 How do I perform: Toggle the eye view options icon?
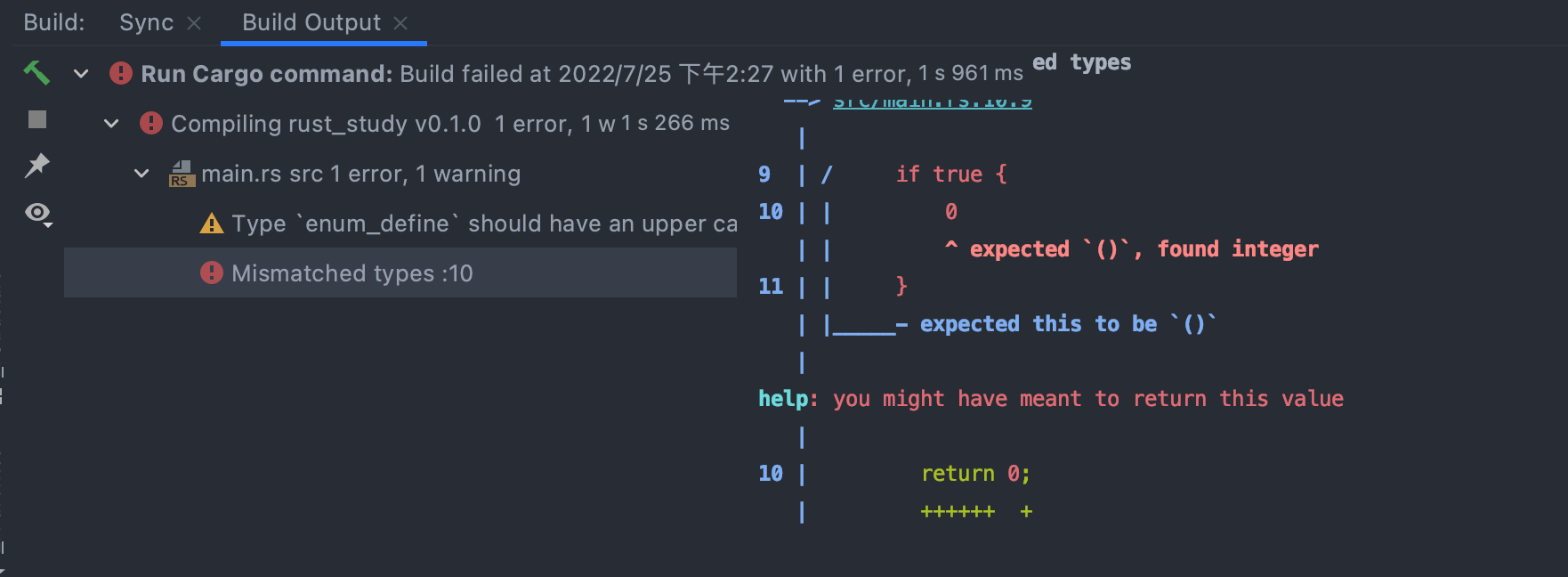point(37,213)
